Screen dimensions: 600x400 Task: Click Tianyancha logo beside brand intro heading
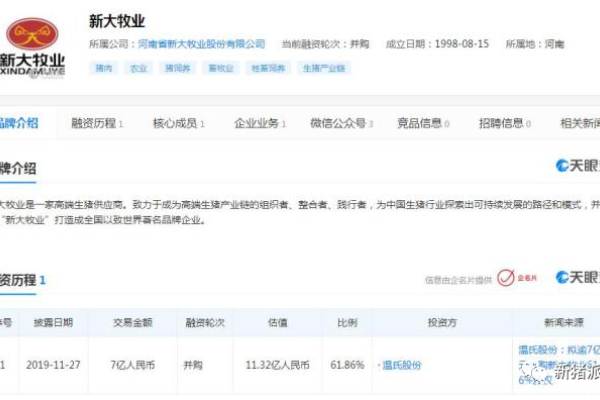(x=578, y=166)
